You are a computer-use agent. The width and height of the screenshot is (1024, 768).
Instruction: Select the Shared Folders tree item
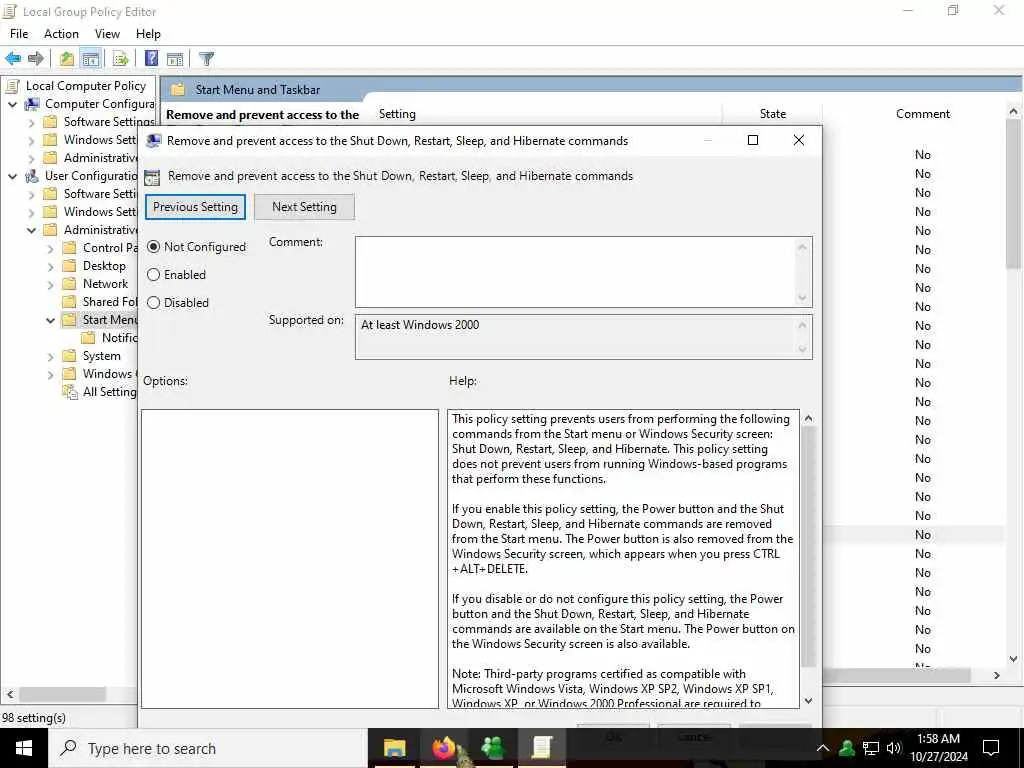coord(110,302)
